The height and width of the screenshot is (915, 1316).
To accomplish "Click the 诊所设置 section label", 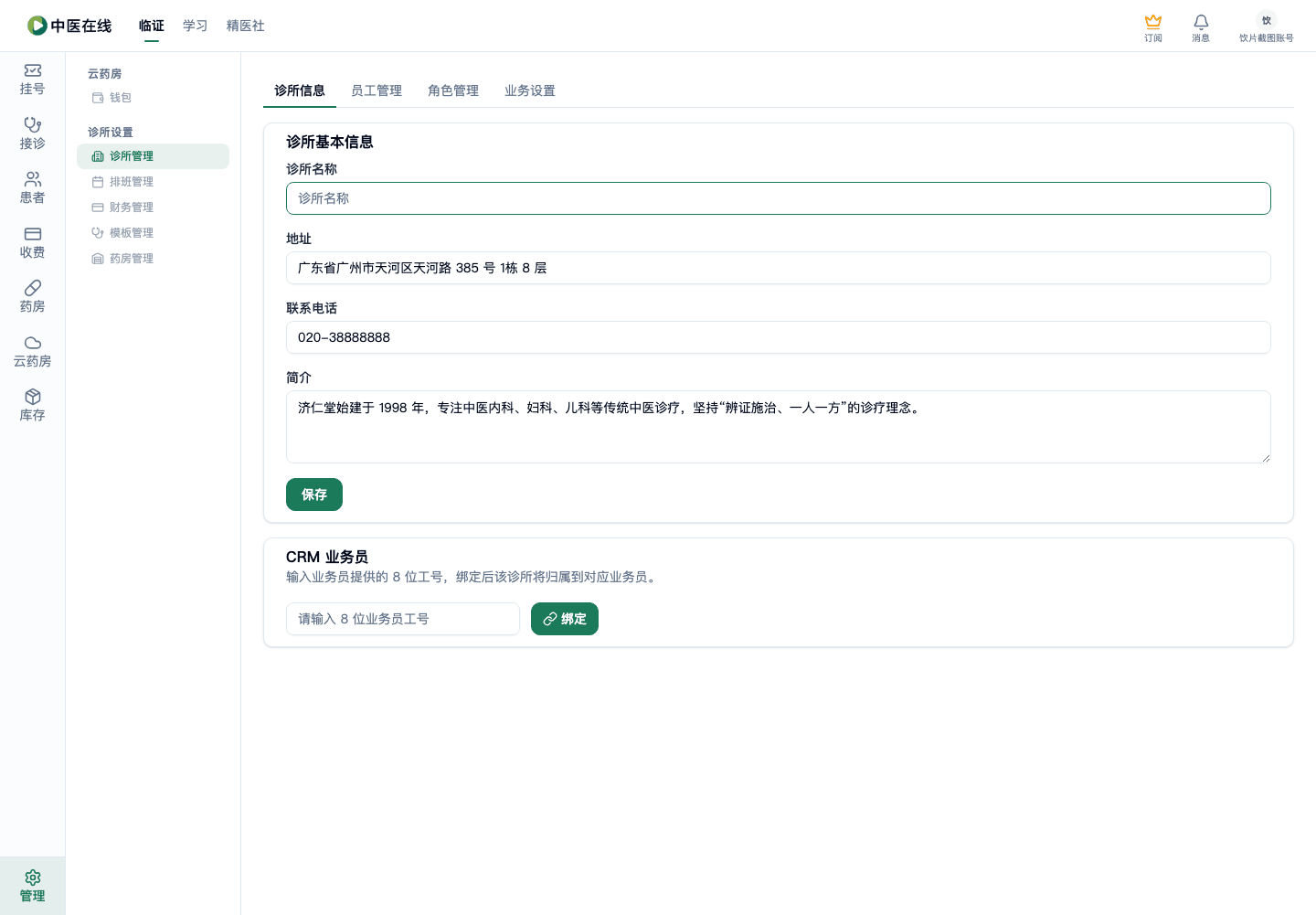I will click(x=111, y=133).
